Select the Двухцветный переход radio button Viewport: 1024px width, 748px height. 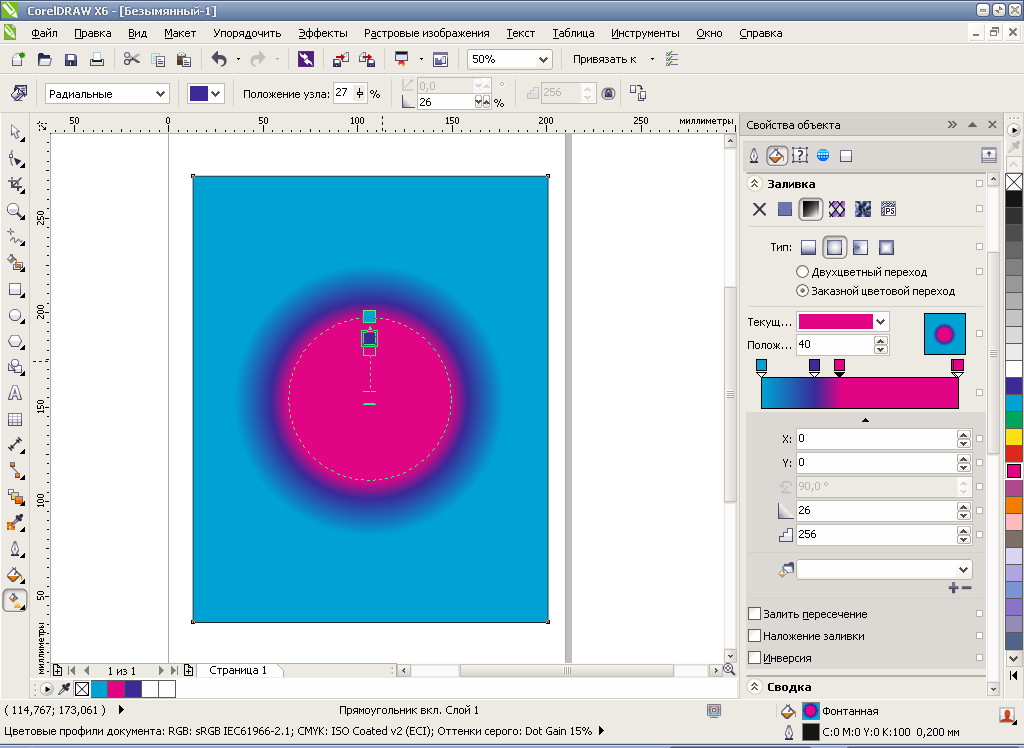coord(802,272)
